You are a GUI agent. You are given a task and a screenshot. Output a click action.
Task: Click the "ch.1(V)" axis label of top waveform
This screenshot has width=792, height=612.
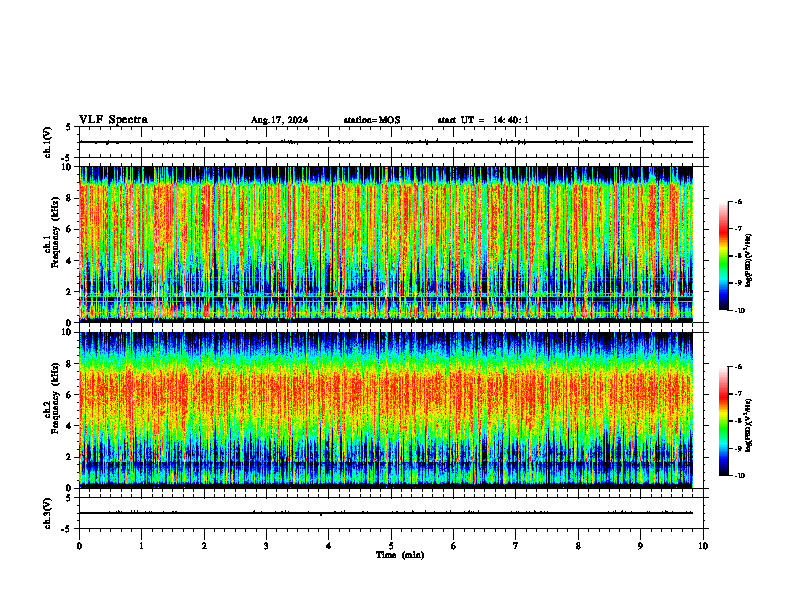tap(47, 142)
